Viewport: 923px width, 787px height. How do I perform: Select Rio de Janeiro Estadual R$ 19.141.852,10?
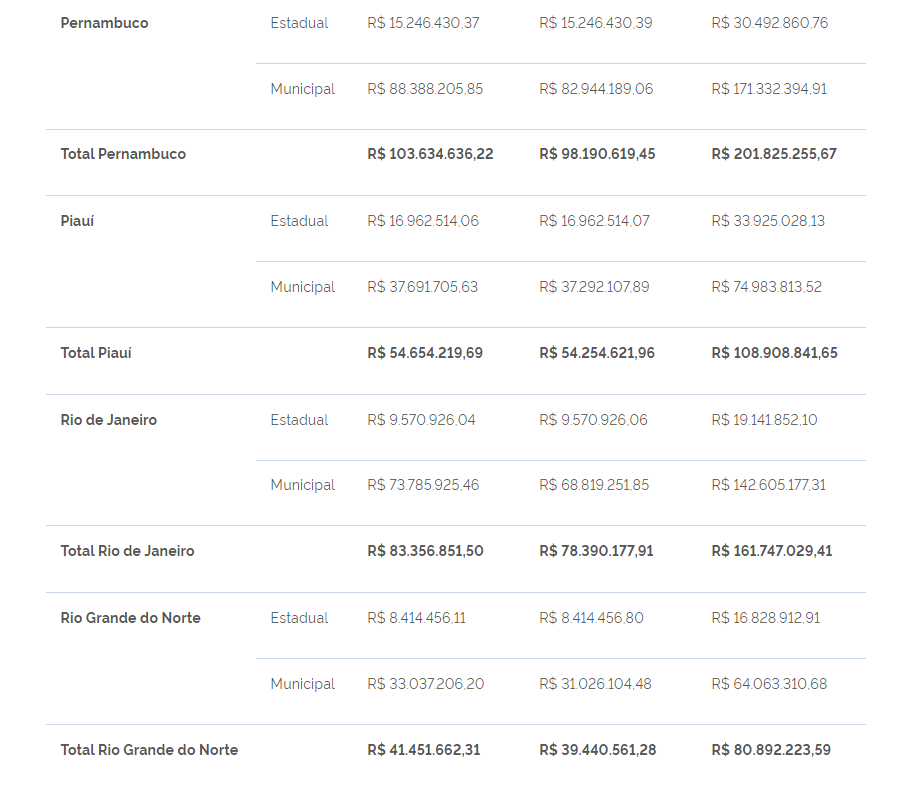click(764, 420)
